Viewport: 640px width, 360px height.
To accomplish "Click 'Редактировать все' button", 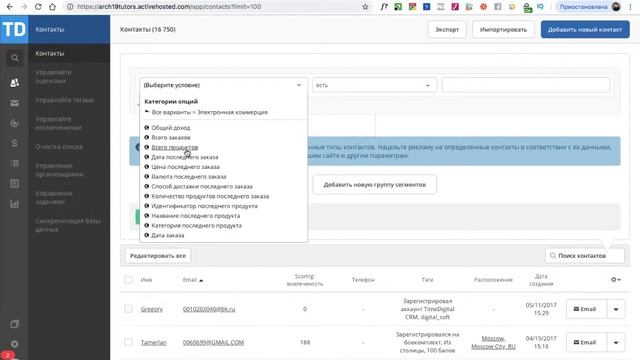I will click(158, 256).
